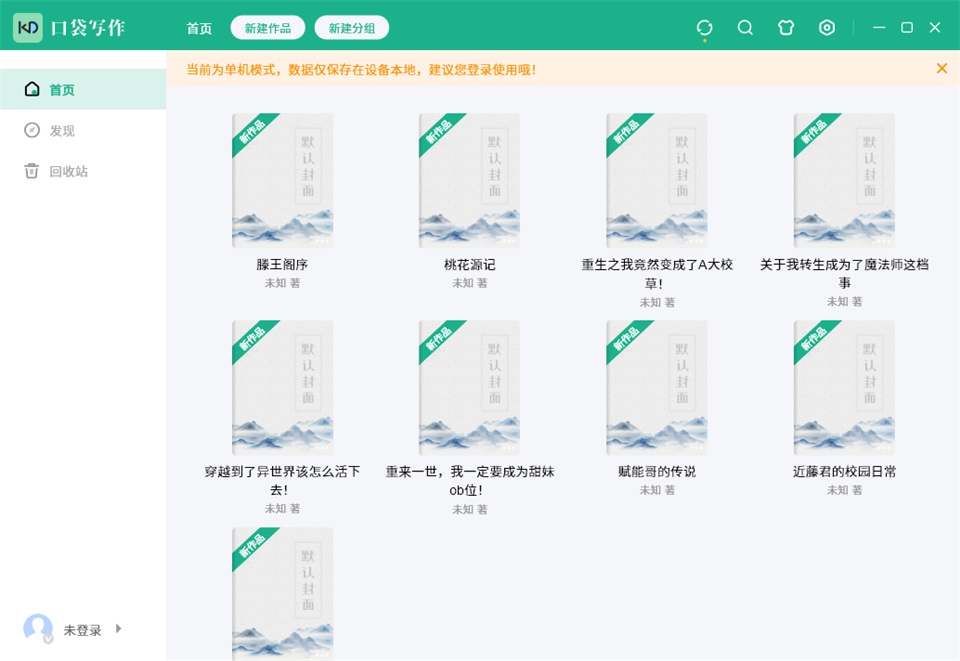Open more options dots on 桃花源记 cover
This screenshot has width=960, height=661.
click(508, 241)
